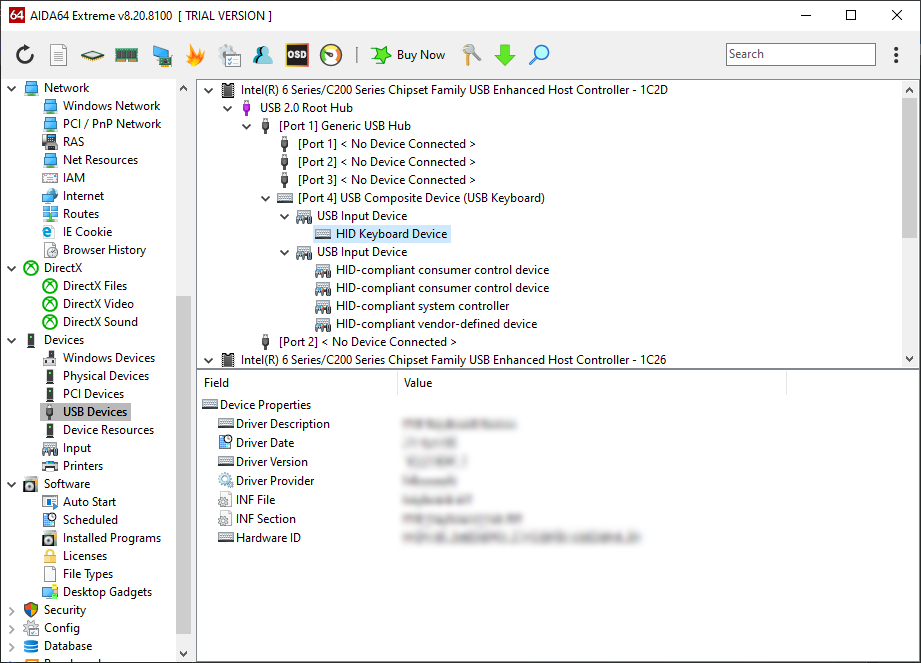Screen dimensions: 921x663
Task: Select HID-compliant system controller entry
Action: [422, 306]
